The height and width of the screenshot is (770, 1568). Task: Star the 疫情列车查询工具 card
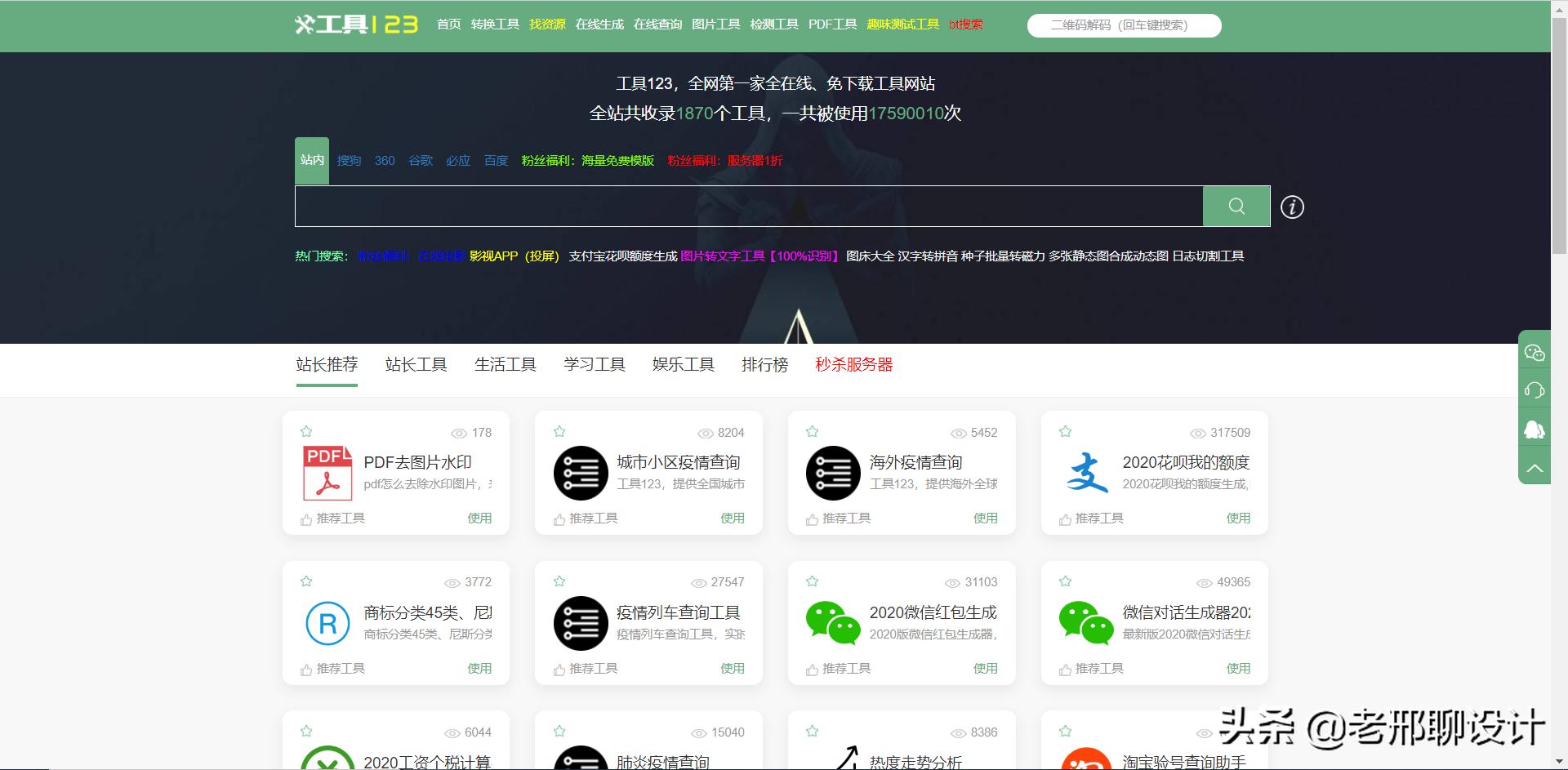click(x=559, y=581)
